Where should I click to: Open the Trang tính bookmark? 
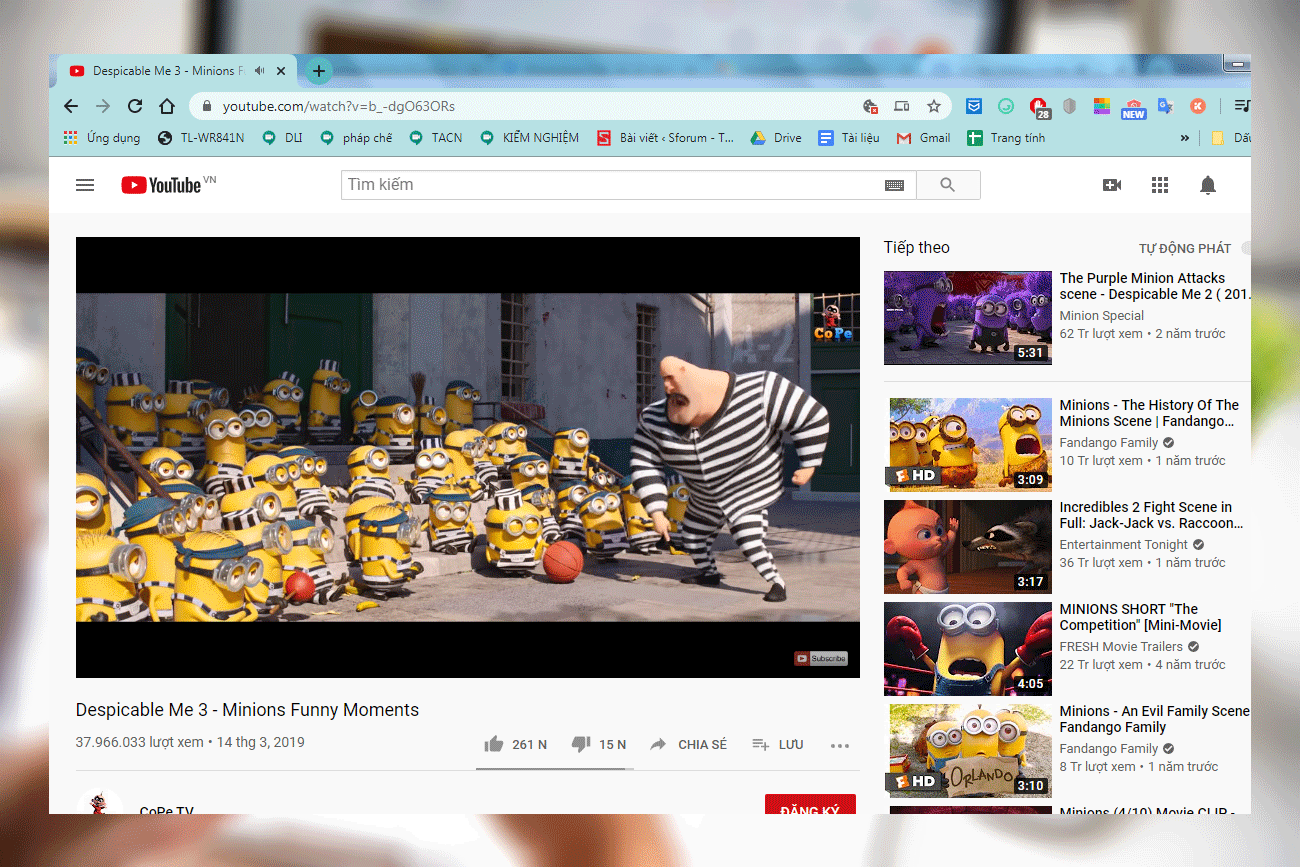click(x=1006, y=138)
